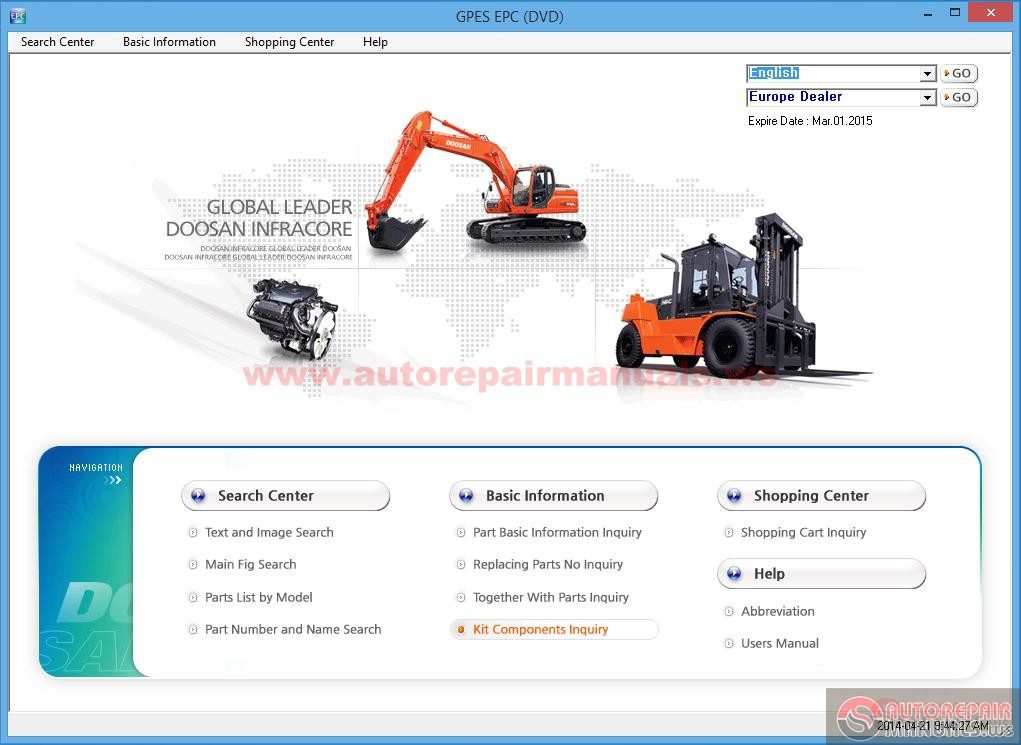Open Part Number and Name Search
This screenshot has height=745, width=1021.
click(293, 630)
